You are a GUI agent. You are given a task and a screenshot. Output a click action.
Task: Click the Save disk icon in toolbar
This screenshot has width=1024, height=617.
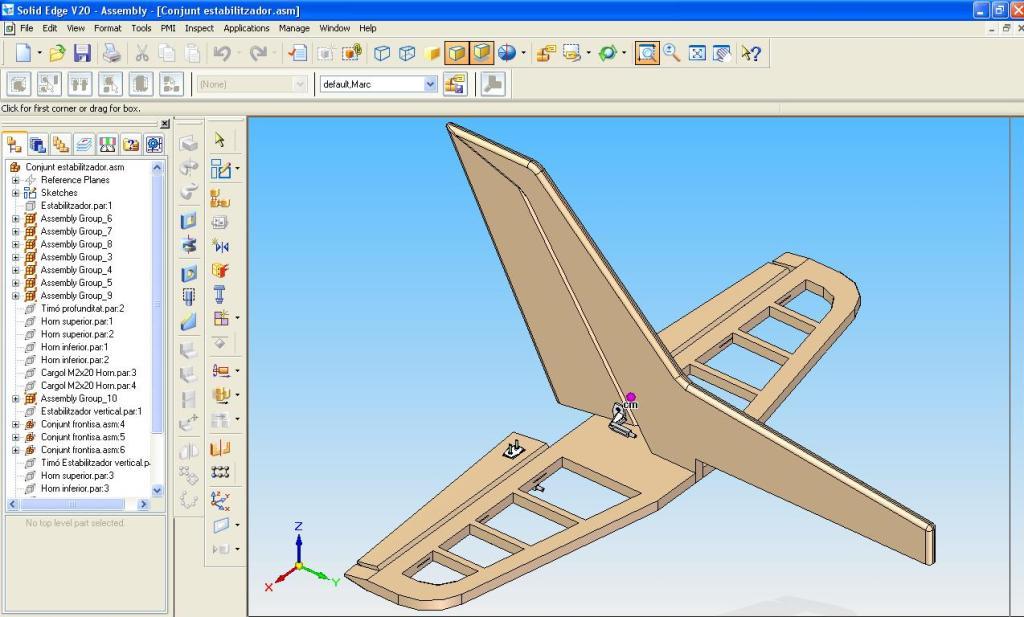click(x=82, y=53)
